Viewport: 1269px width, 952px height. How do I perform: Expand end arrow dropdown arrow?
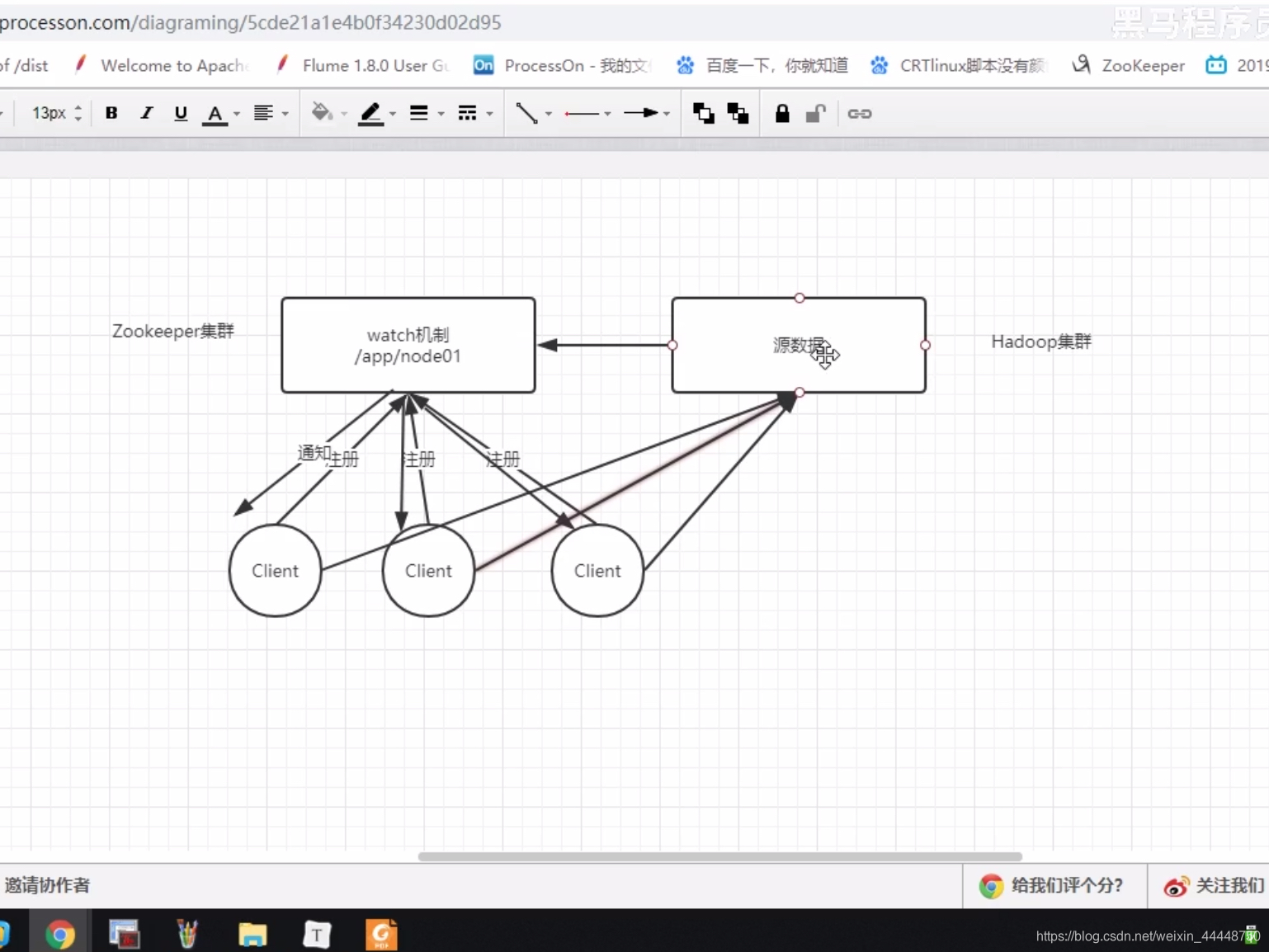tap(667, 114)
